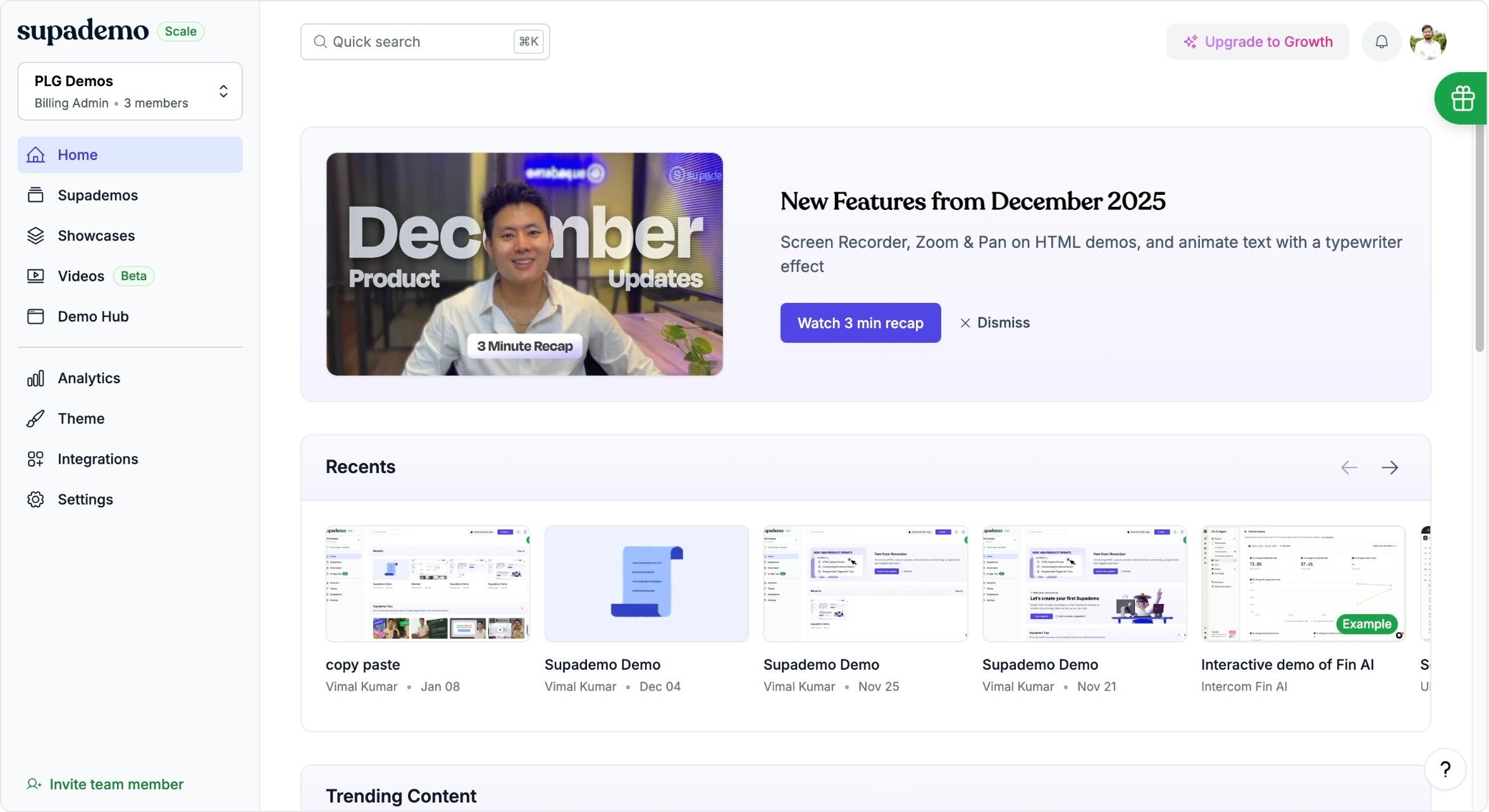Viewport: 1489px width, 812px height.
Task: Click the 'Trending Content' heading
Action: coord(401,796)
